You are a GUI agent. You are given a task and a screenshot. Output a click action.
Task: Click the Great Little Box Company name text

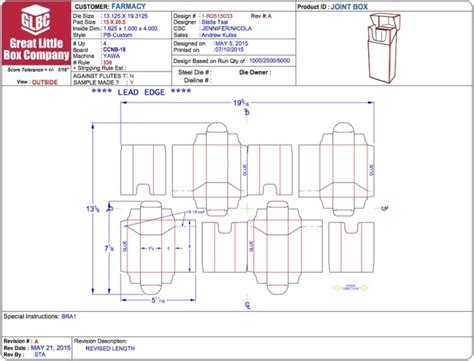click(36, 49)
